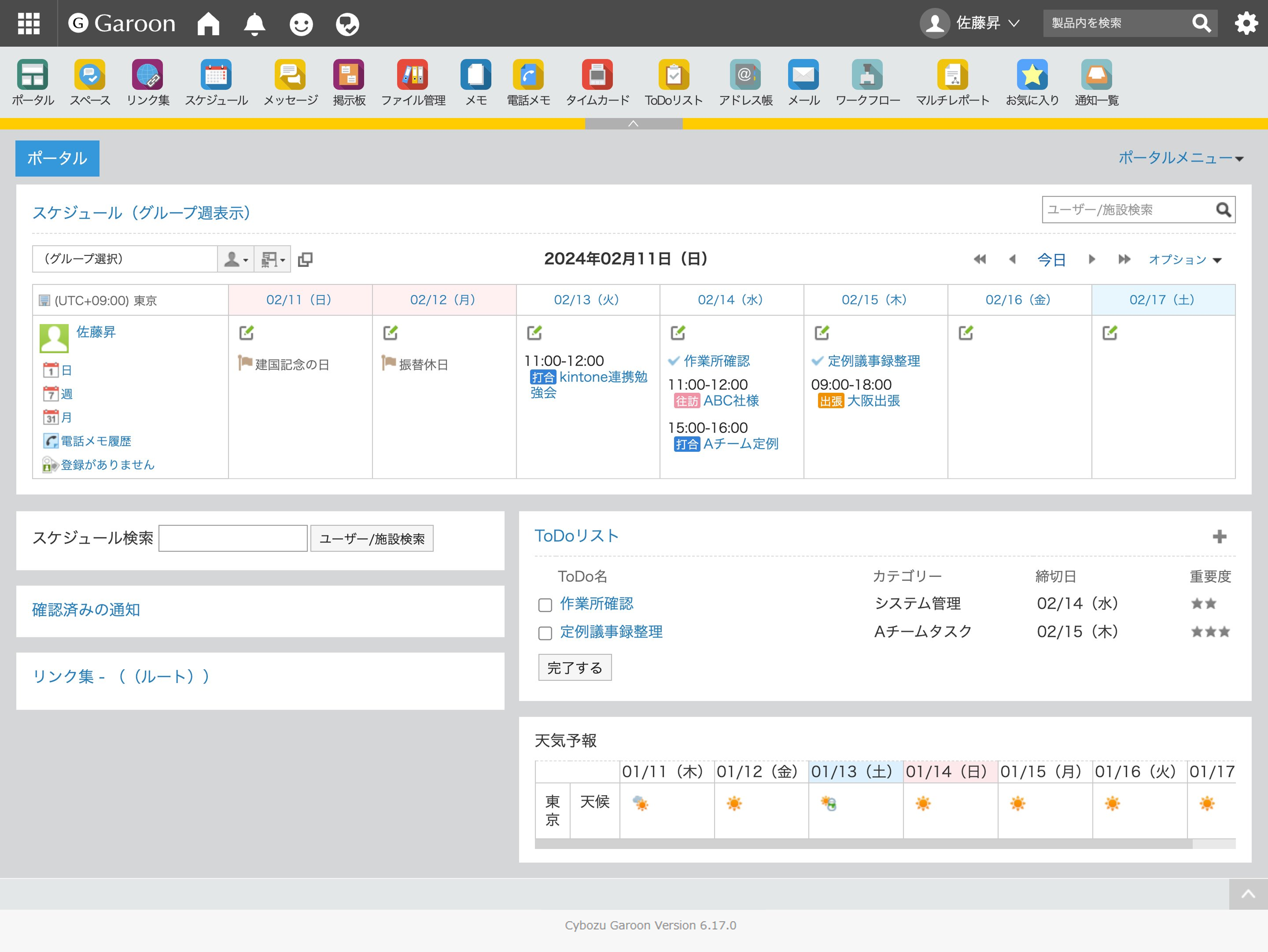Open the heart-check favorites icon in header

point(347,24)
